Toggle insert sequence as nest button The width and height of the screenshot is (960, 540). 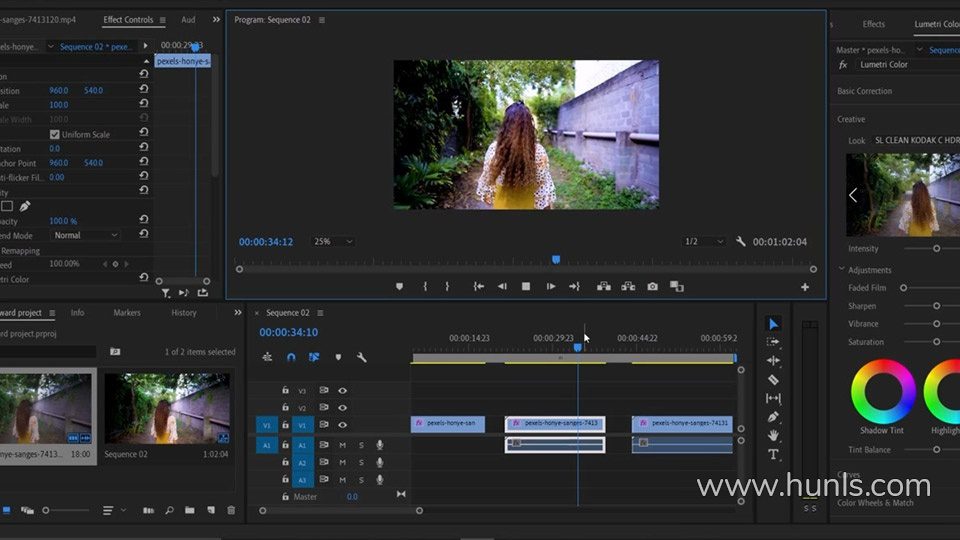click(267, 357)
